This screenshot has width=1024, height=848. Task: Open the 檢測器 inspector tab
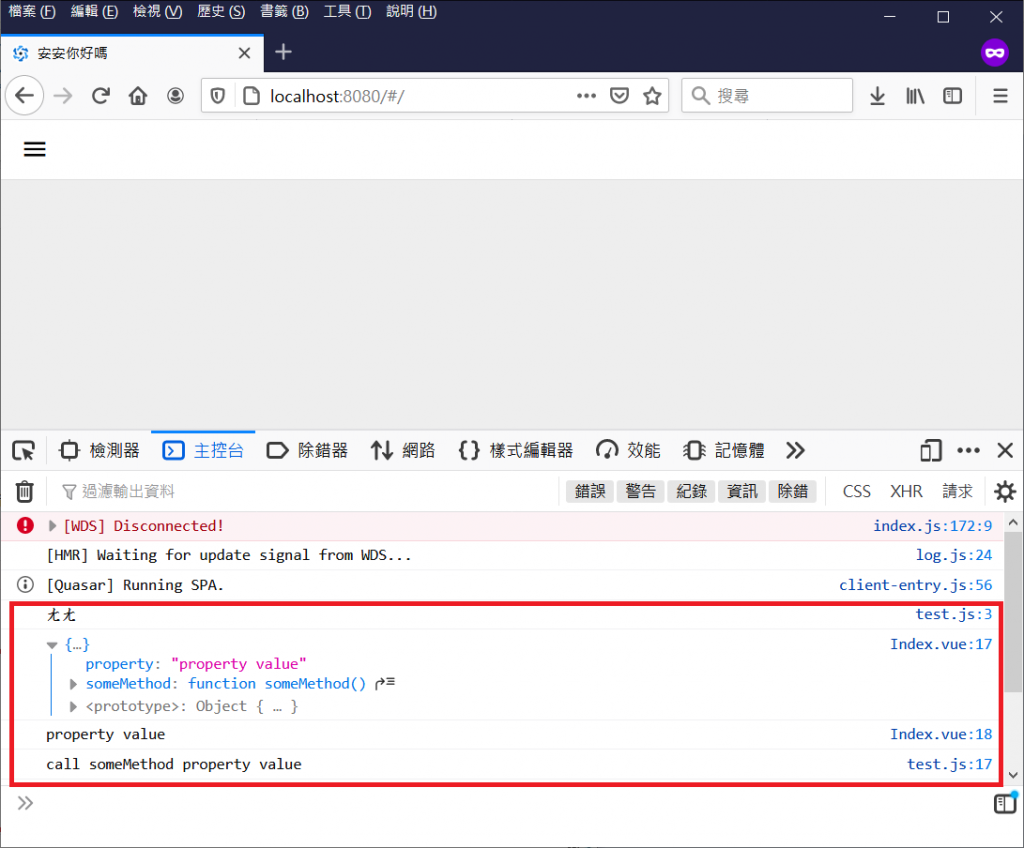click(x=99, y=450)
